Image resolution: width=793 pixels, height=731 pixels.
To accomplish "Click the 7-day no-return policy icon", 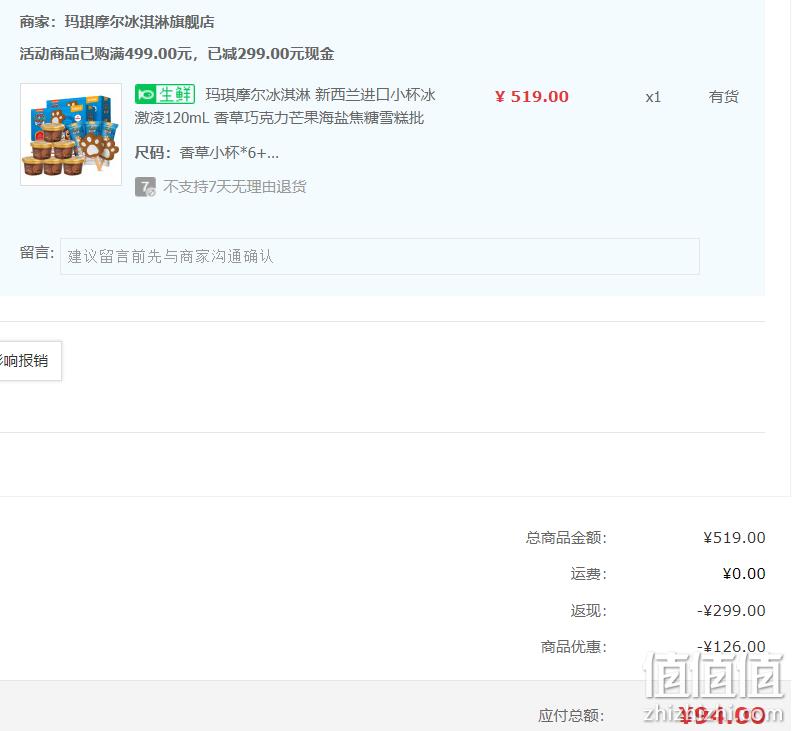I will [x=145, y=187].
